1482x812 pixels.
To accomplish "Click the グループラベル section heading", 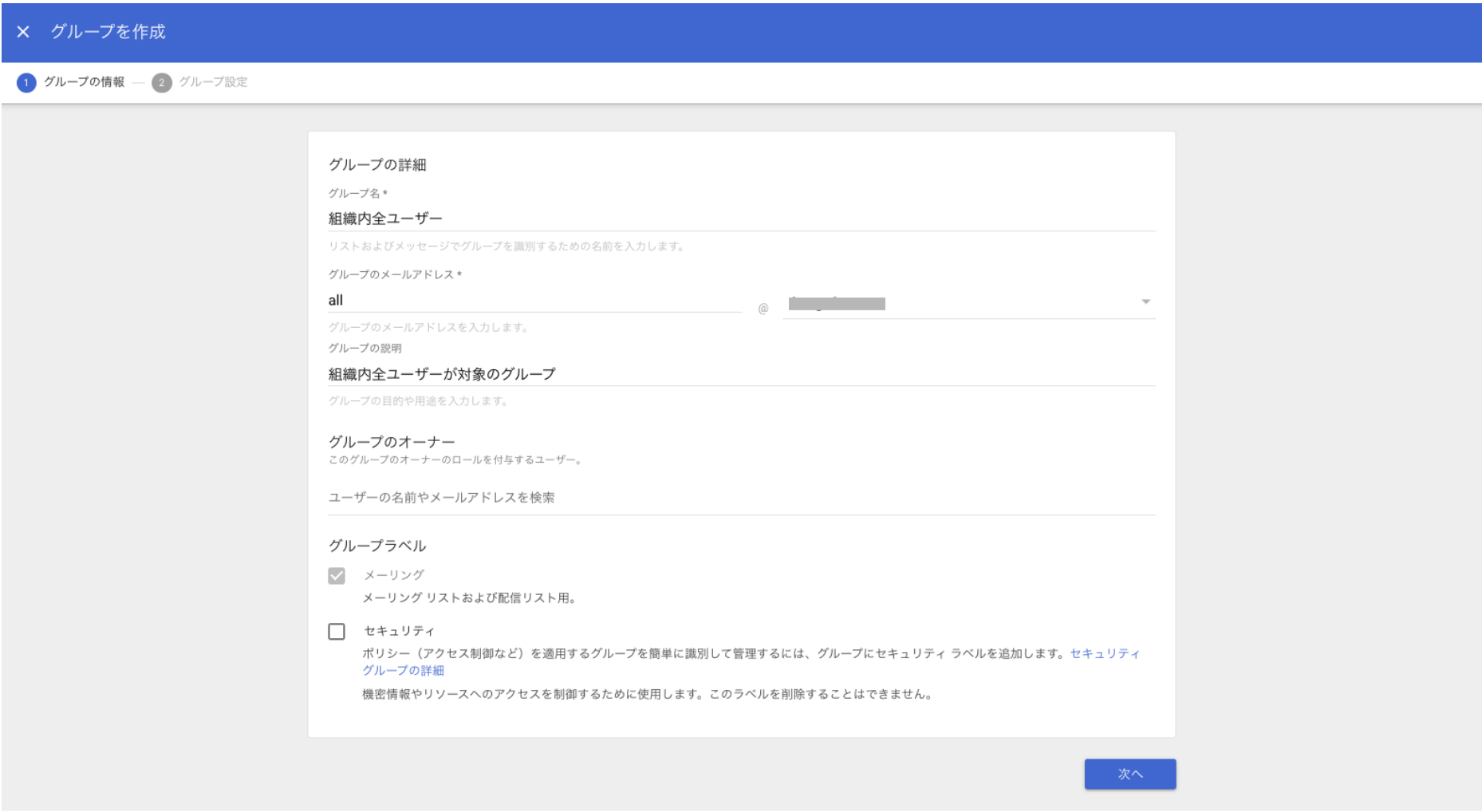I will pos(377,546).
